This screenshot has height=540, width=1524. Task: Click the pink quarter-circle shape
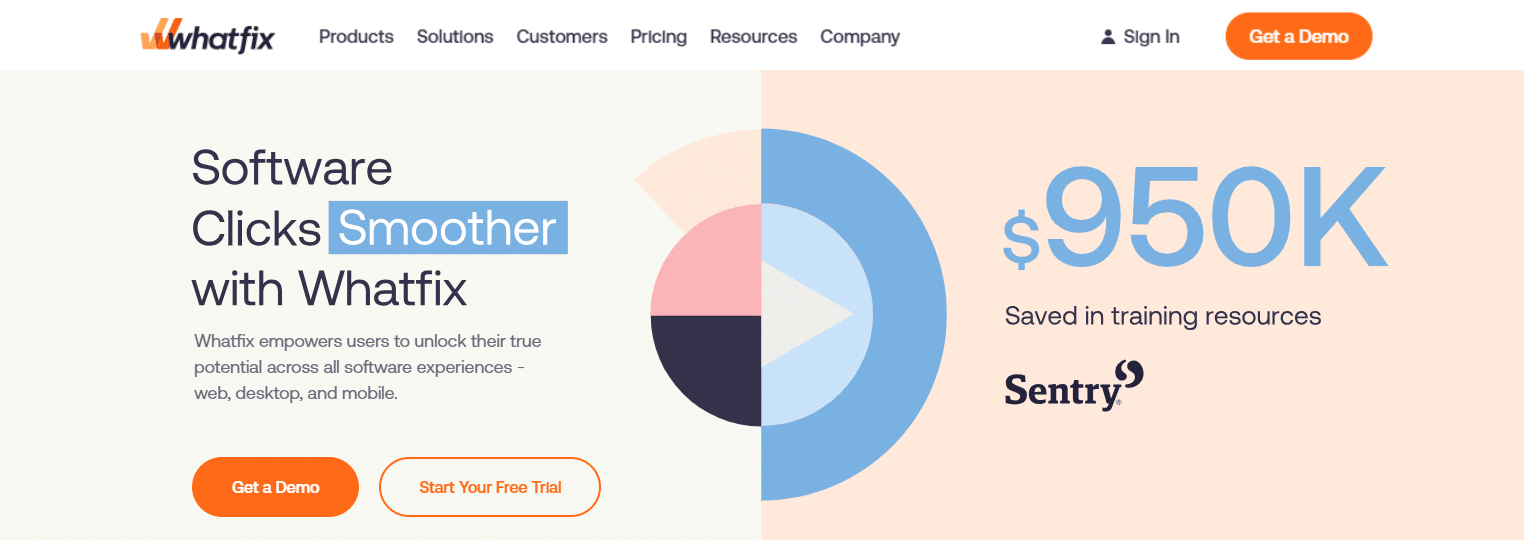pyautogui.click(x=706, y=259)
